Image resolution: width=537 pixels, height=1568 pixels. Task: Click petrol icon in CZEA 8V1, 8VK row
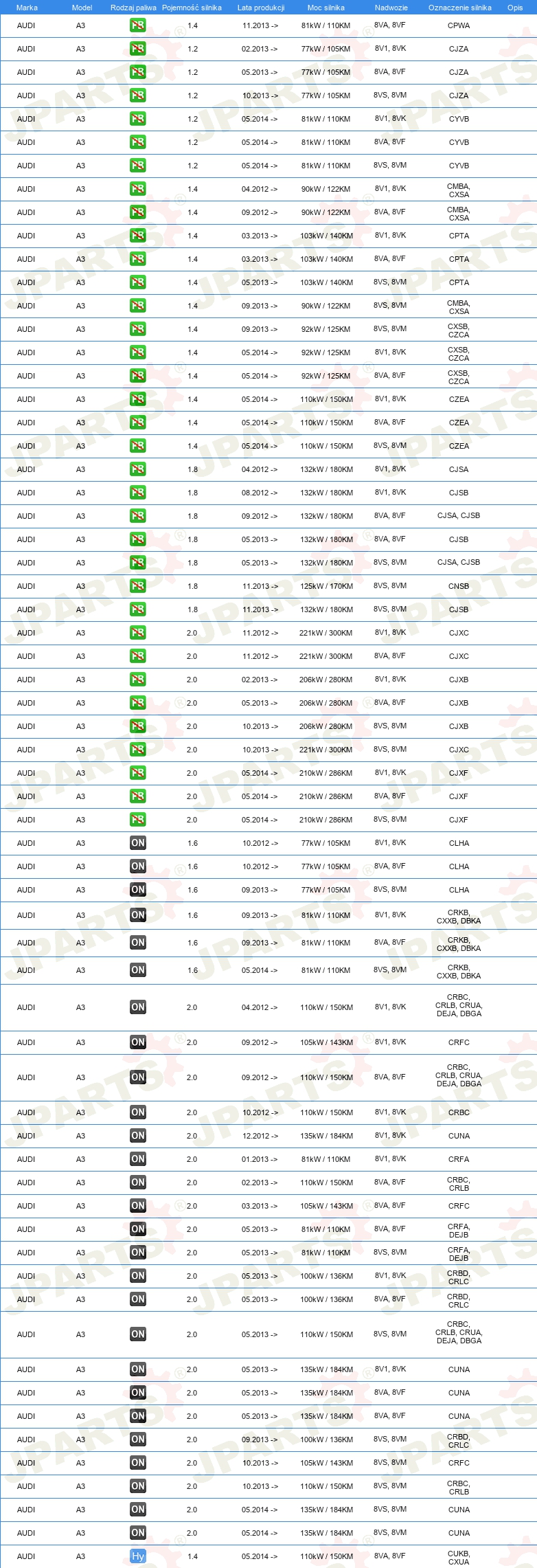click(x=137, y=399)
